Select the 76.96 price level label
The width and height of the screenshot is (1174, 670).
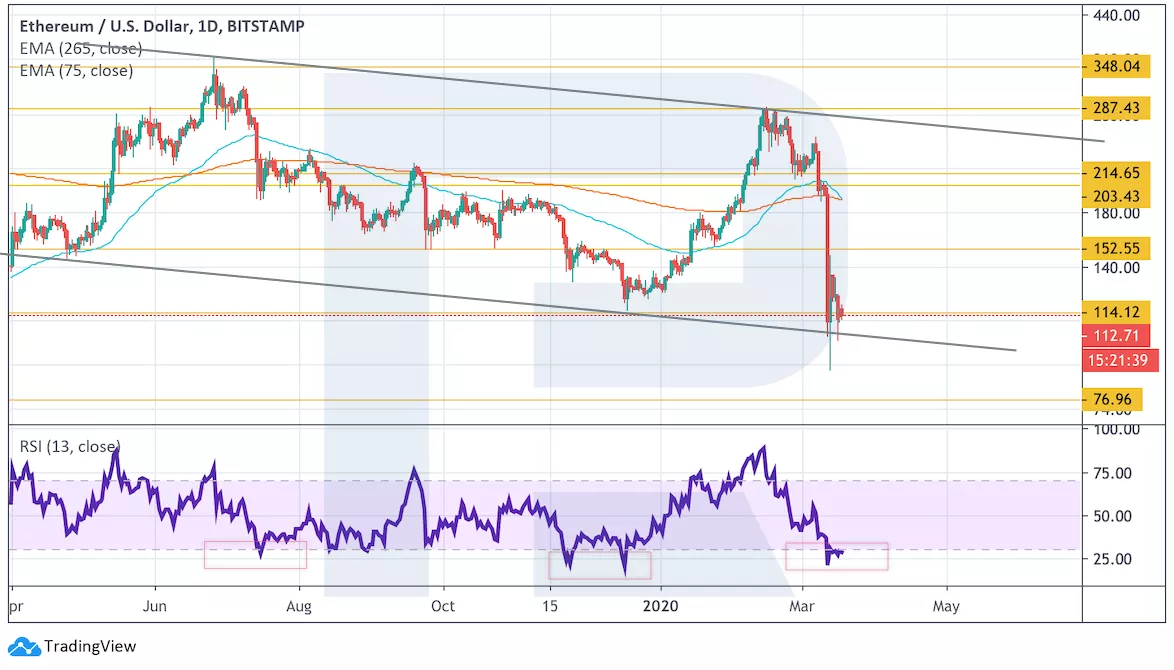click(x=1114, y=400)
